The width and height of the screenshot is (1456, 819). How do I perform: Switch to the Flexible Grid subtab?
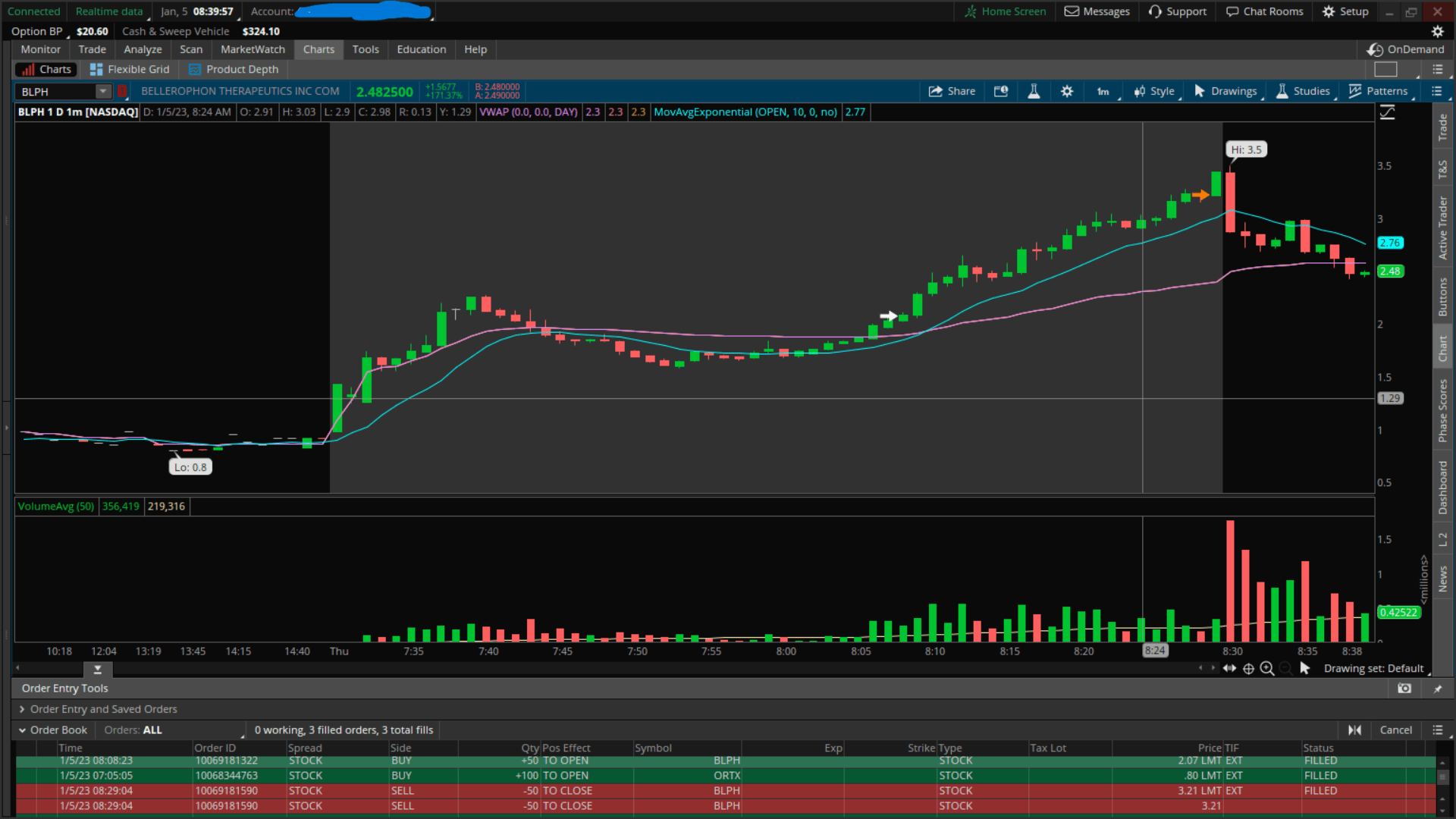point(130,69)
